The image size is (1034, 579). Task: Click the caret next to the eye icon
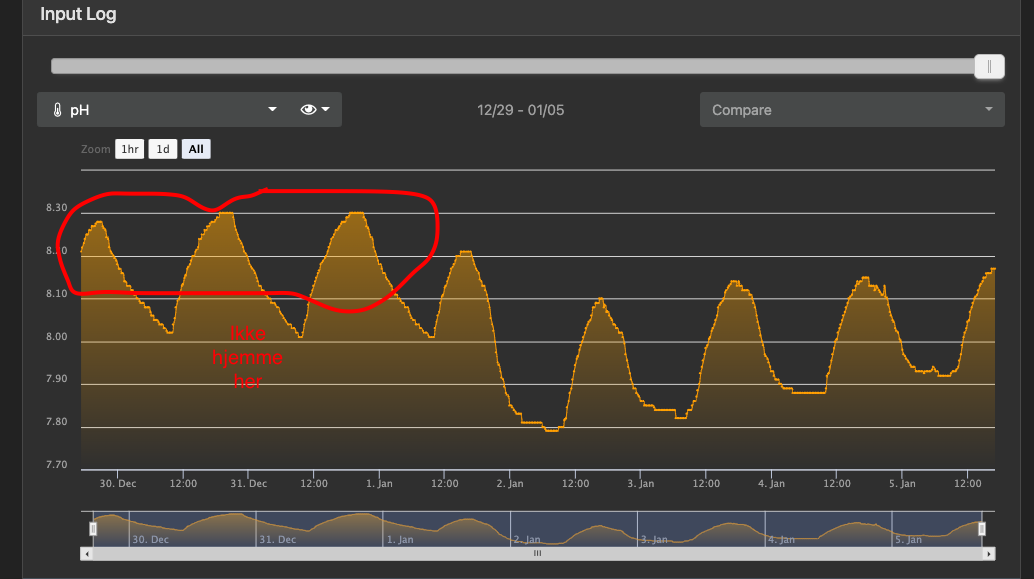coord(326,110)
